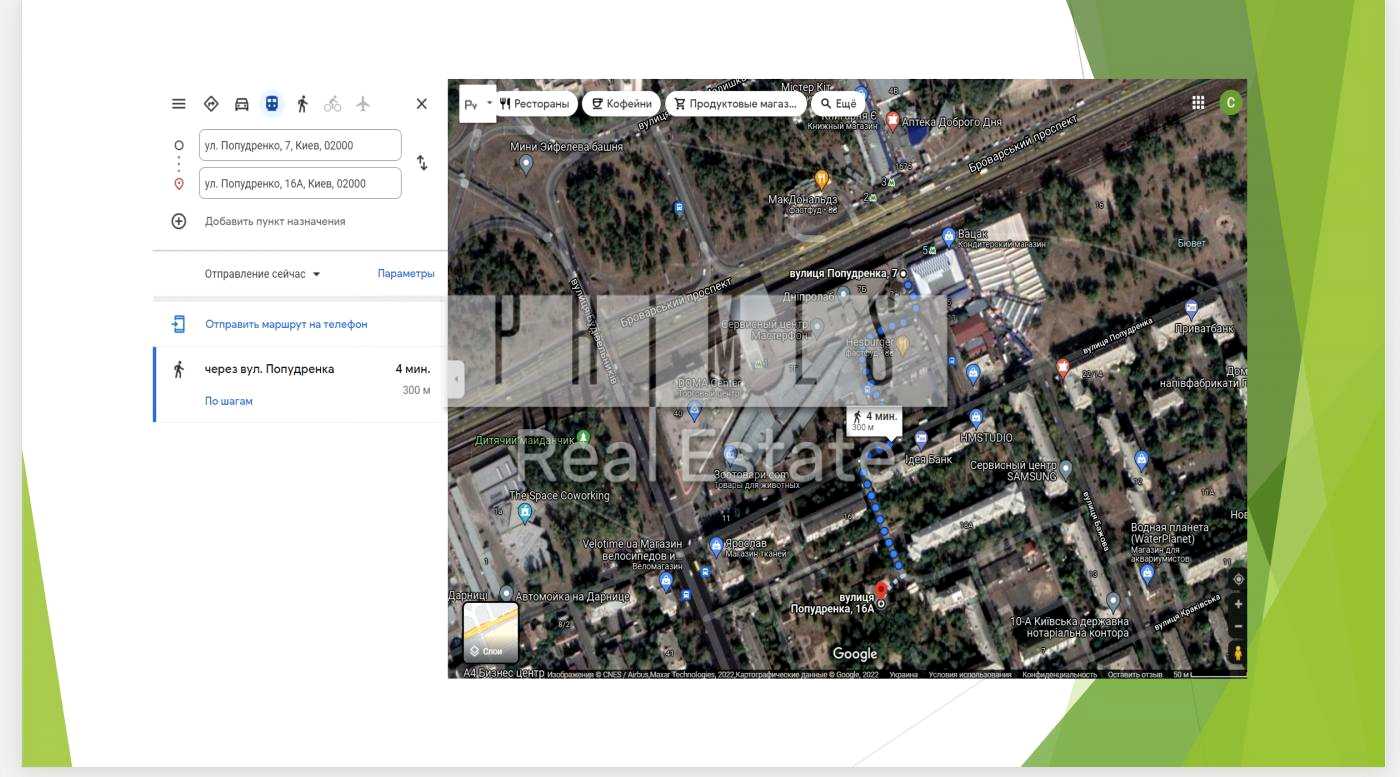Click Отправить маршрут на телефон link
1400x777 pixels.
point(286,324)
